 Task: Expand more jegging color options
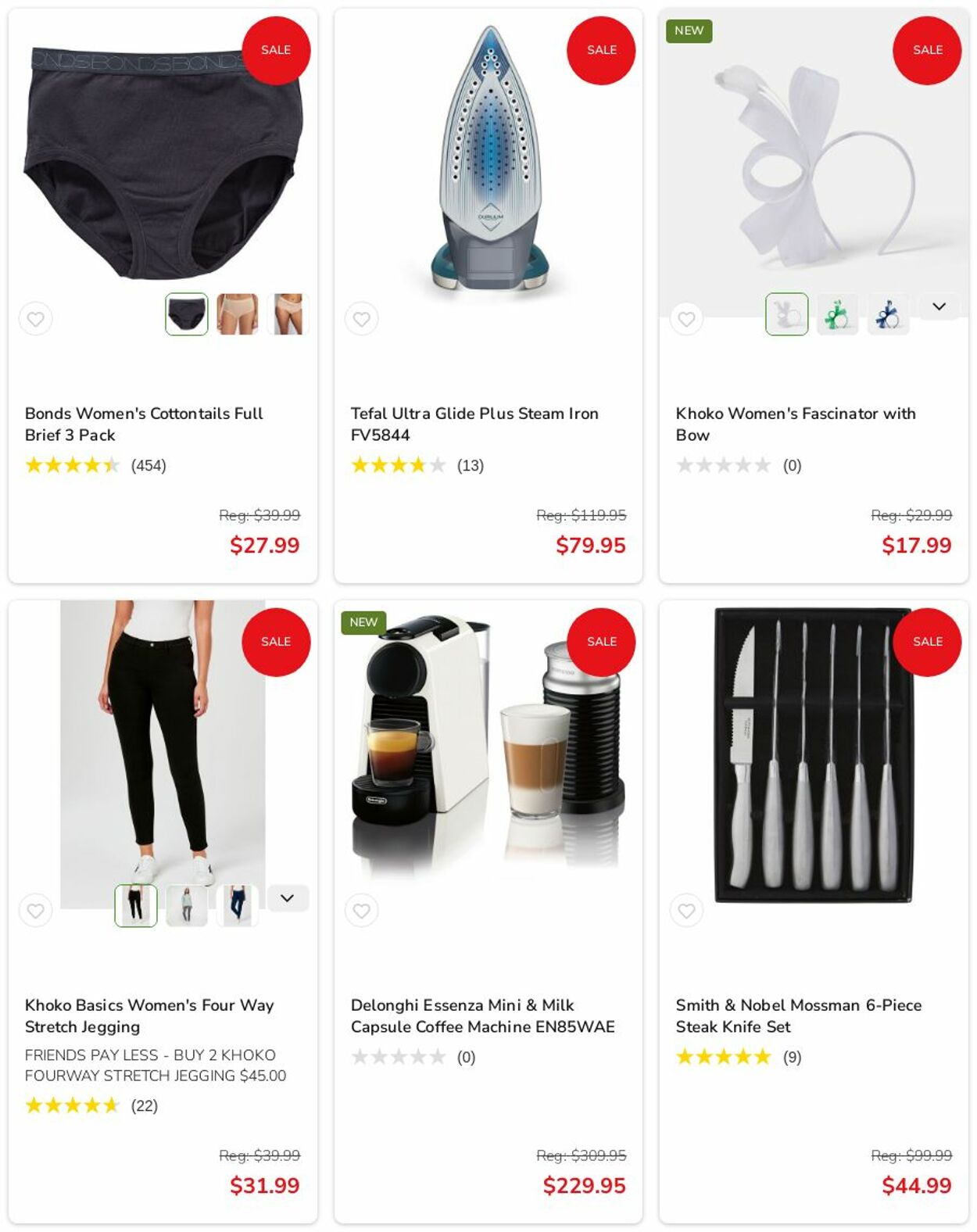point(288,898)
